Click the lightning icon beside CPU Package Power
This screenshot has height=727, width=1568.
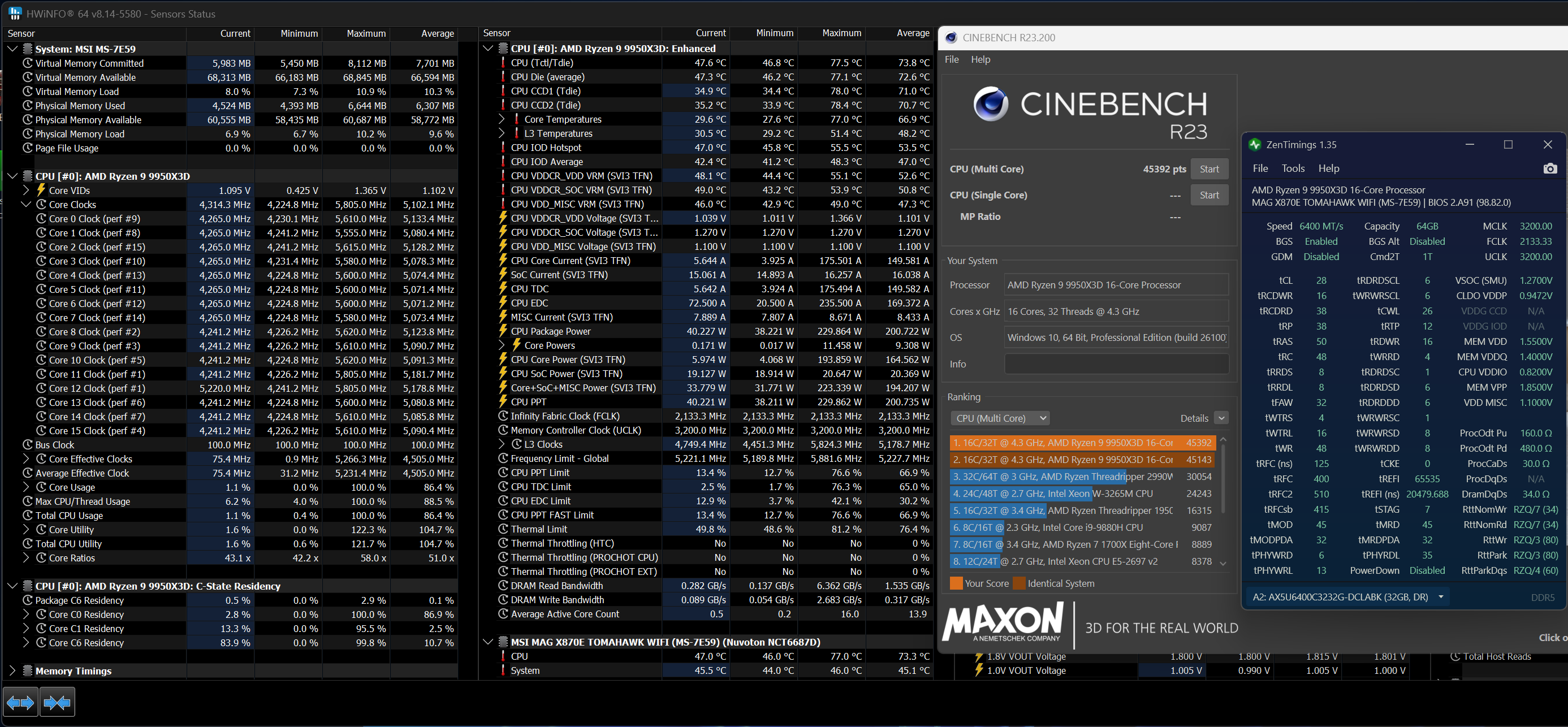click(503, 331)
